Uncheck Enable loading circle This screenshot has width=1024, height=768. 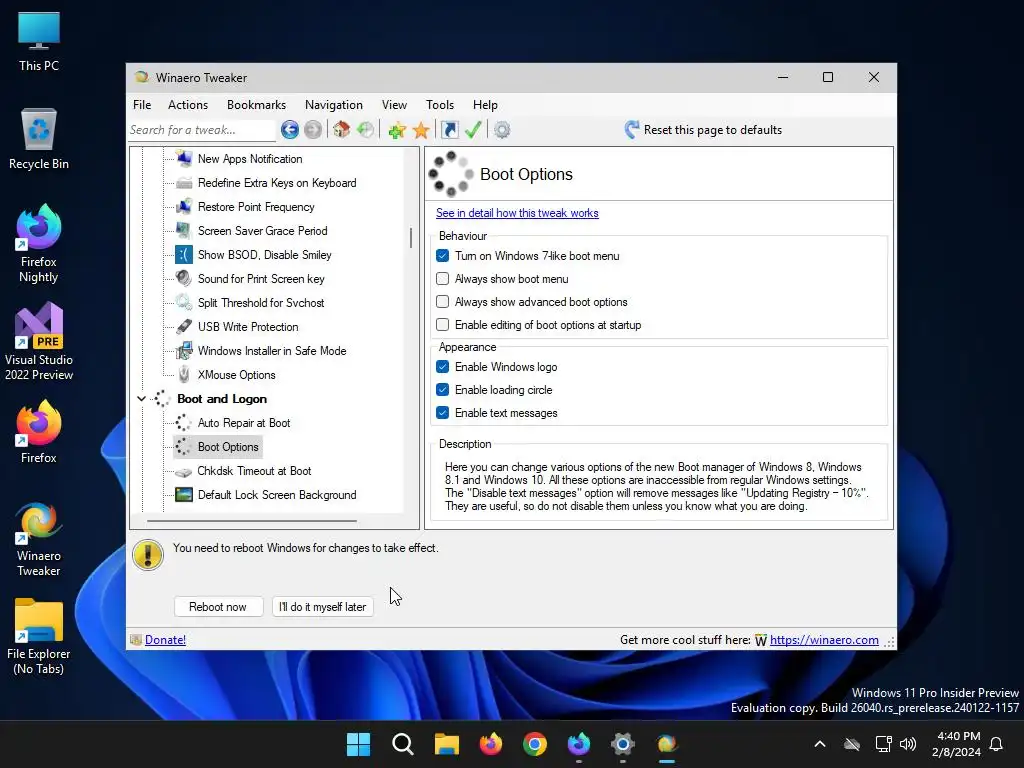pos(443,390)
